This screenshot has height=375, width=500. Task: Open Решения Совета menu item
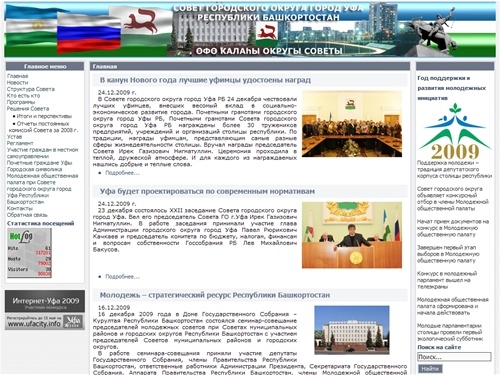(x=28, y=109)
